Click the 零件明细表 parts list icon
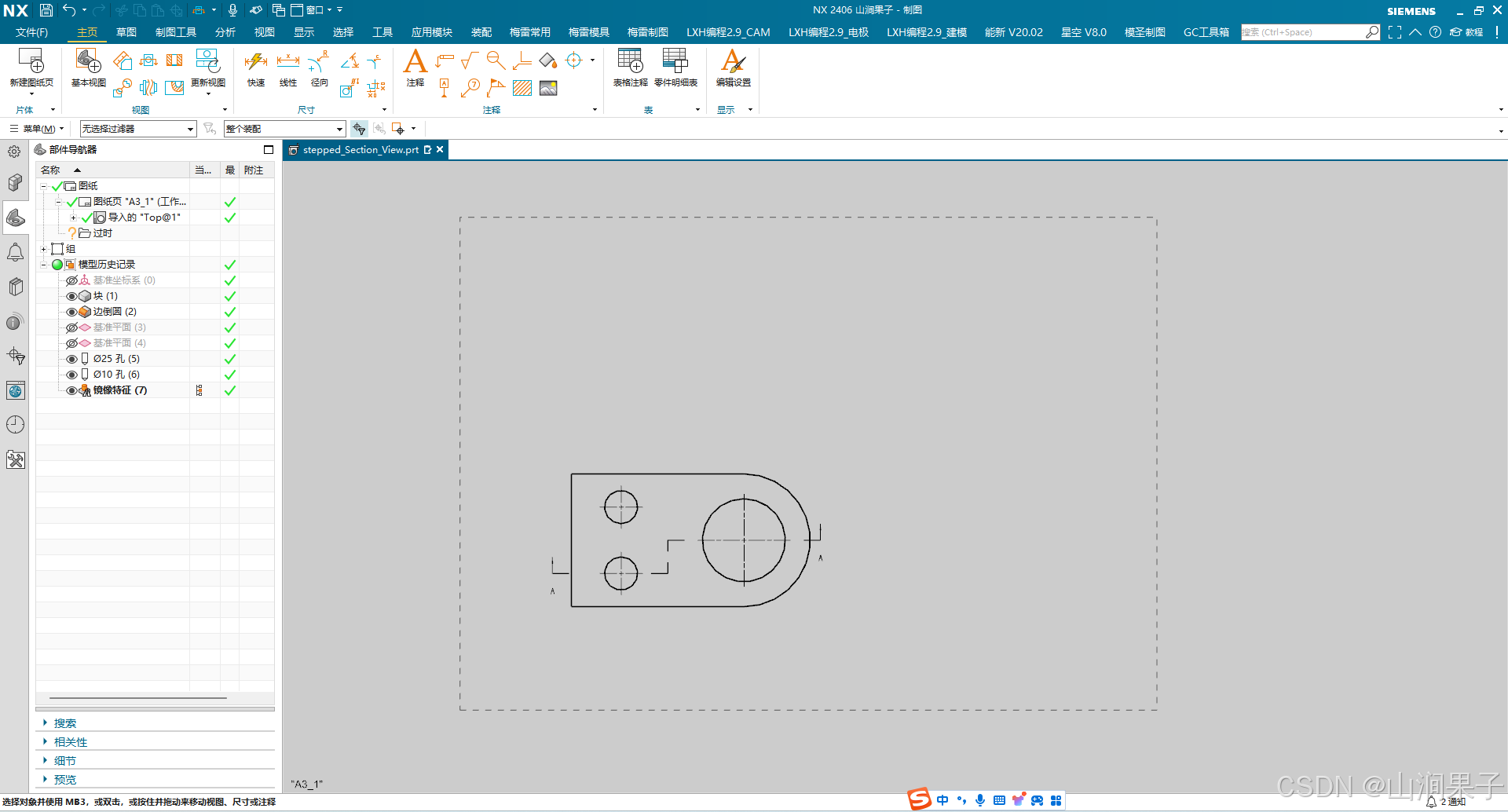 click(x=675, y=61)
